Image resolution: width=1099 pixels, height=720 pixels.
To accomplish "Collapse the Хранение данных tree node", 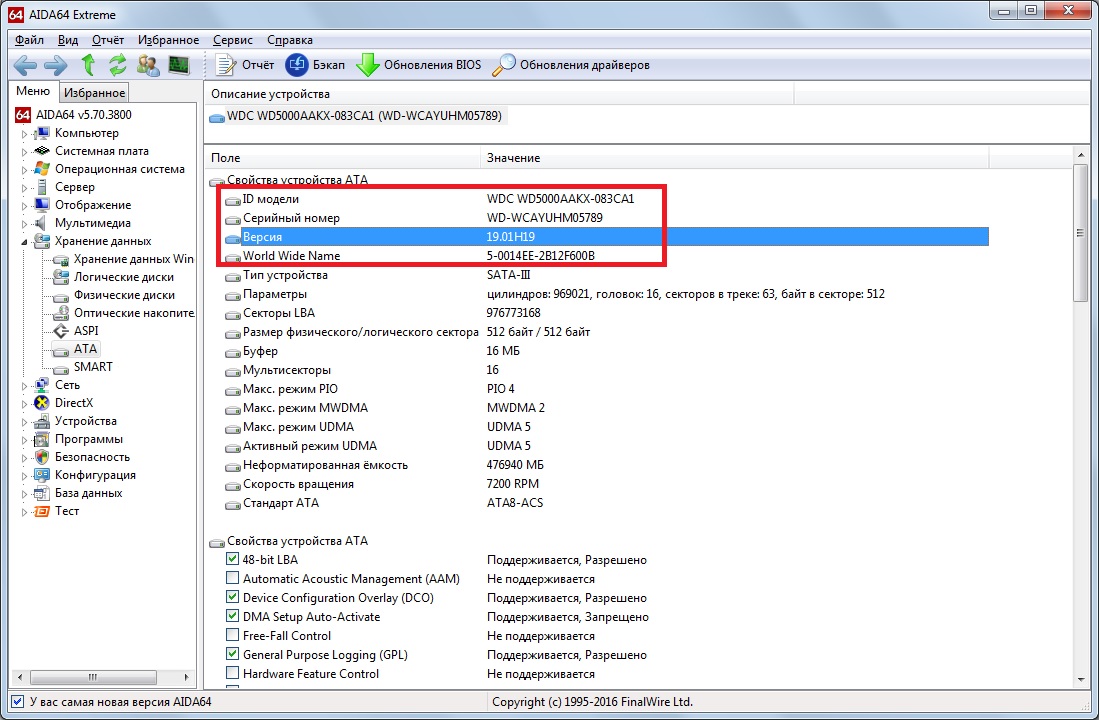I will point(25,241).
